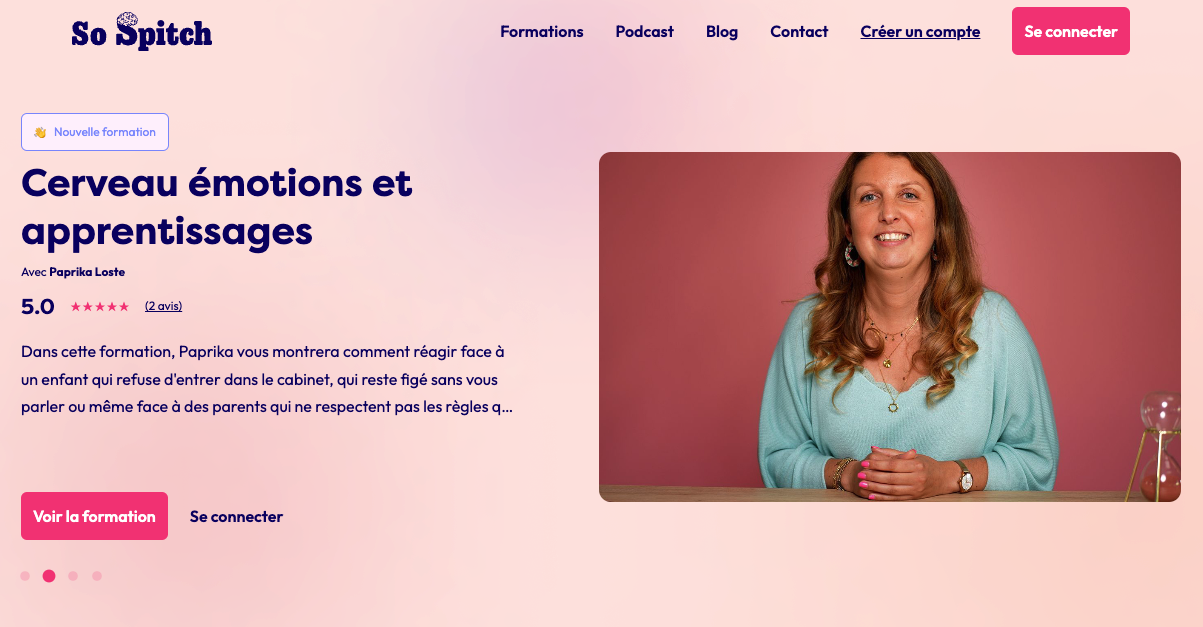Viewport: 1203px width, 627px height.
Task: Go to the Blog section
Action: pos(722,31)
